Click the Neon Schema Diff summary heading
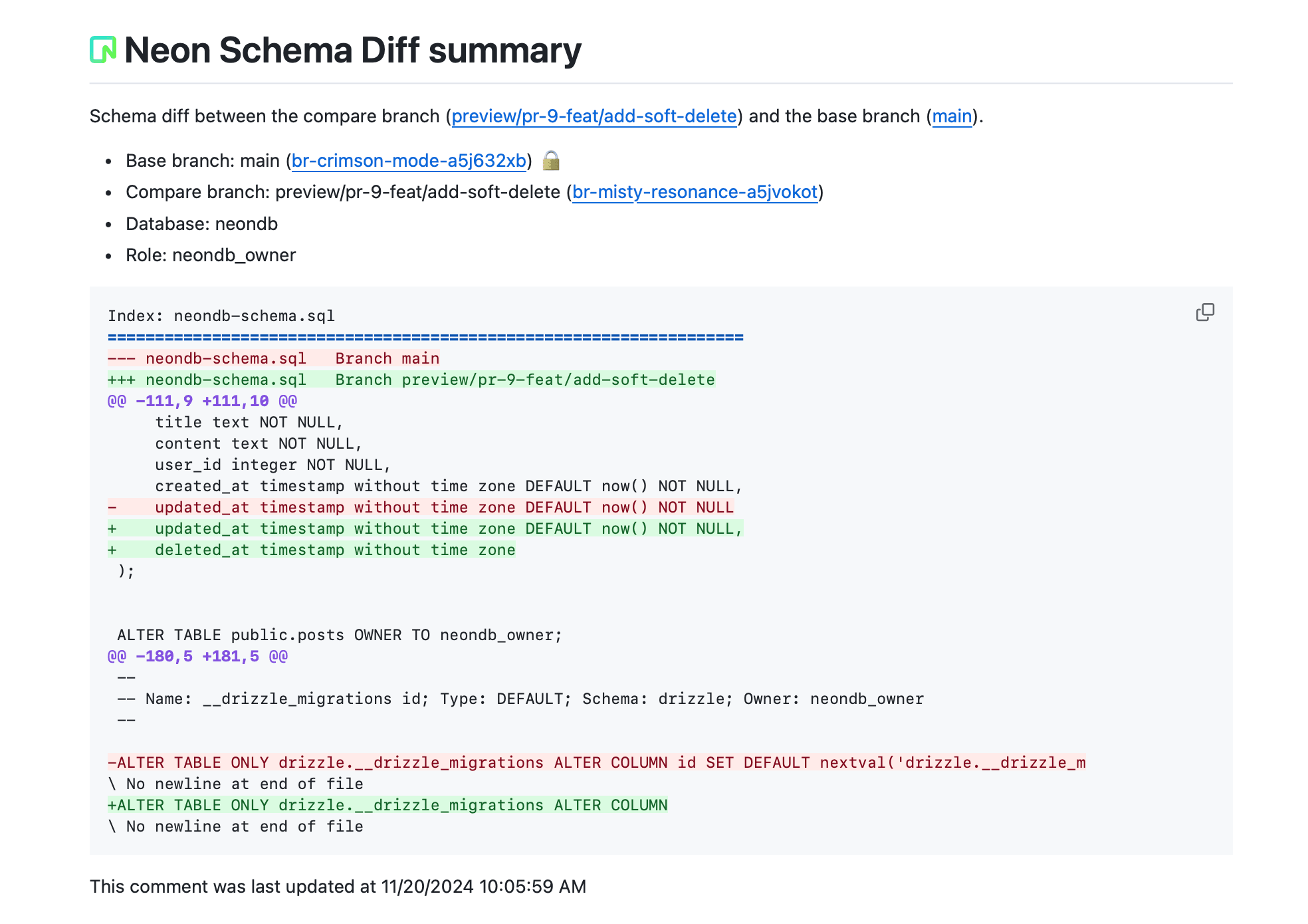Screen dimensions: 1308x924 click(352, 51)
